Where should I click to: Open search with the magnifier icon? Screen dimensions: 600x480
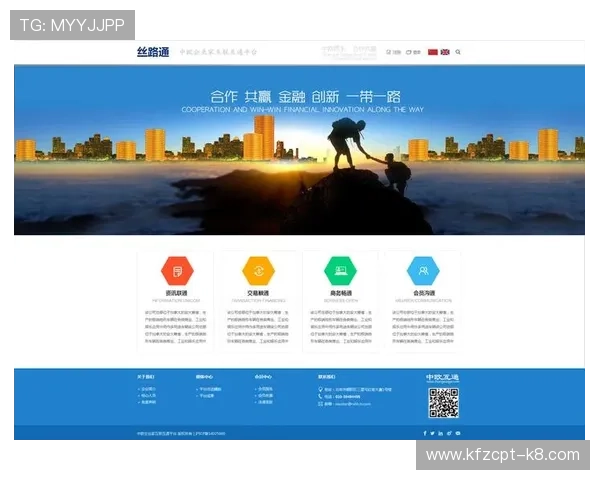pyautogui.click(x=458, y=52)
